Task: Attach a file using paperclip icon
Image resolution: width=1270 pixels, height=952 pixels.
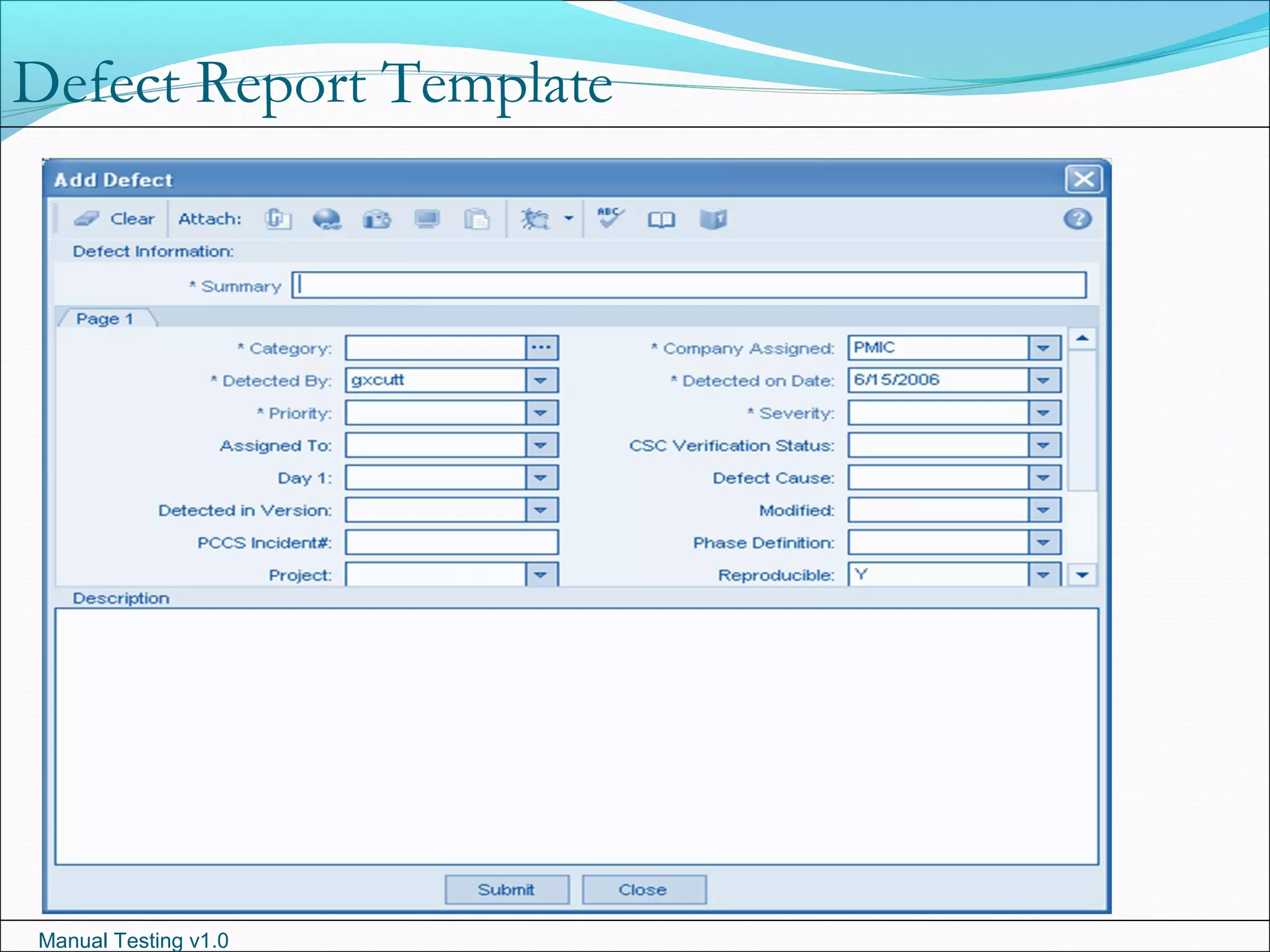Action: point(278,219)
